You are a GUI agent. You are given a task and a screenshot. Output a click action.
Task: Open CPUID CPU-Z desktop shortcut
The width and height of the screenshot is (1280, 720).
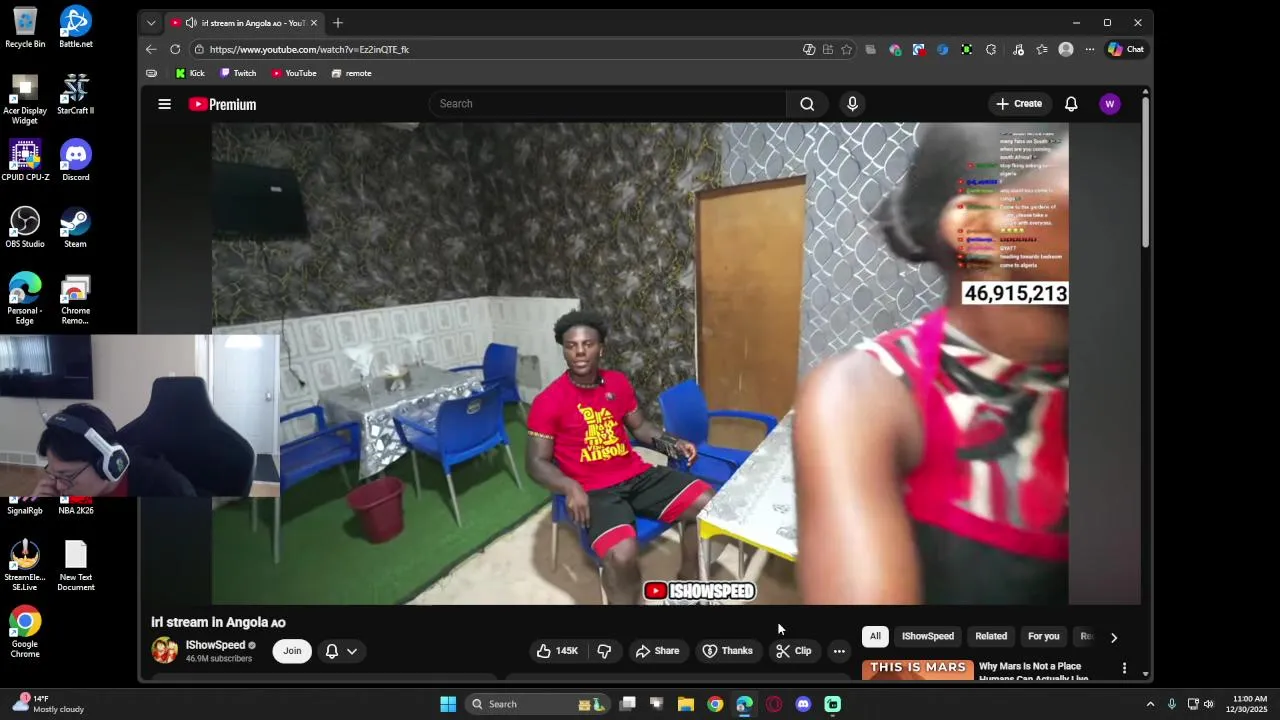point(25,160)
